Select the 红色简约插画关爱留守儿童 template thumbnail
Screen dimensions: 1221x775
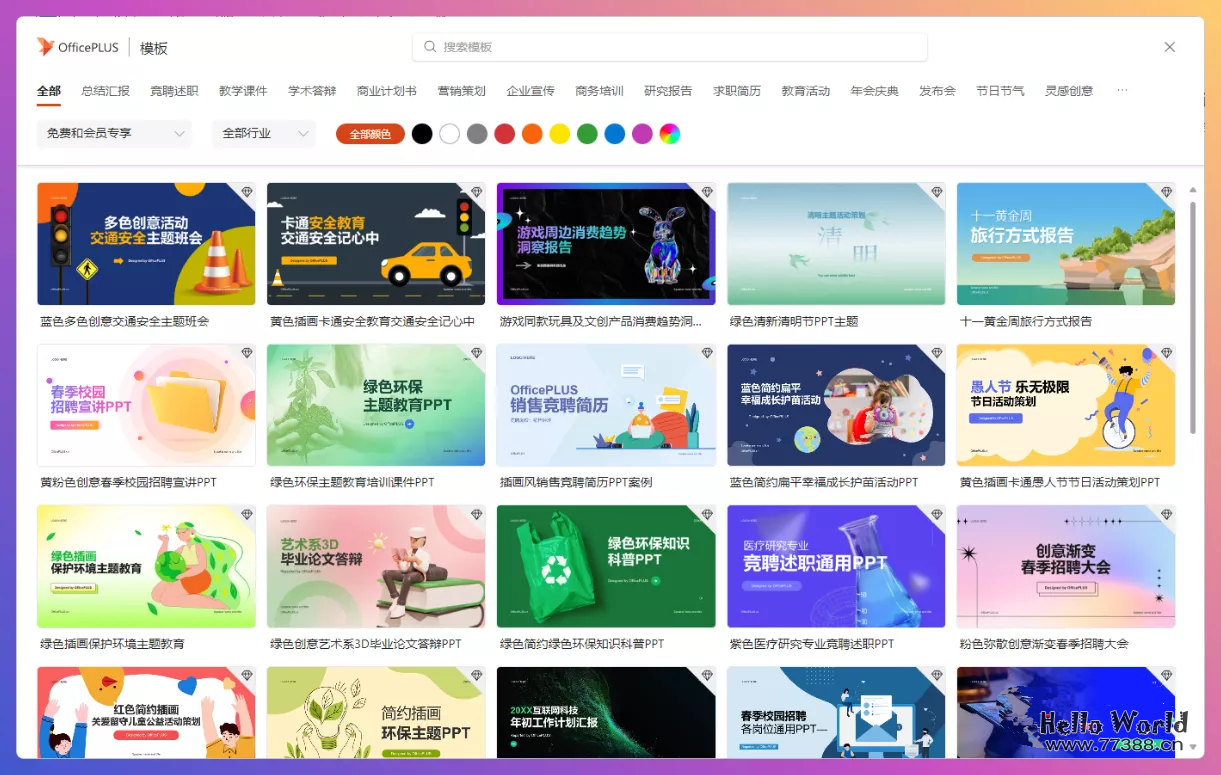pyautogui.click(x=146, y=712)
